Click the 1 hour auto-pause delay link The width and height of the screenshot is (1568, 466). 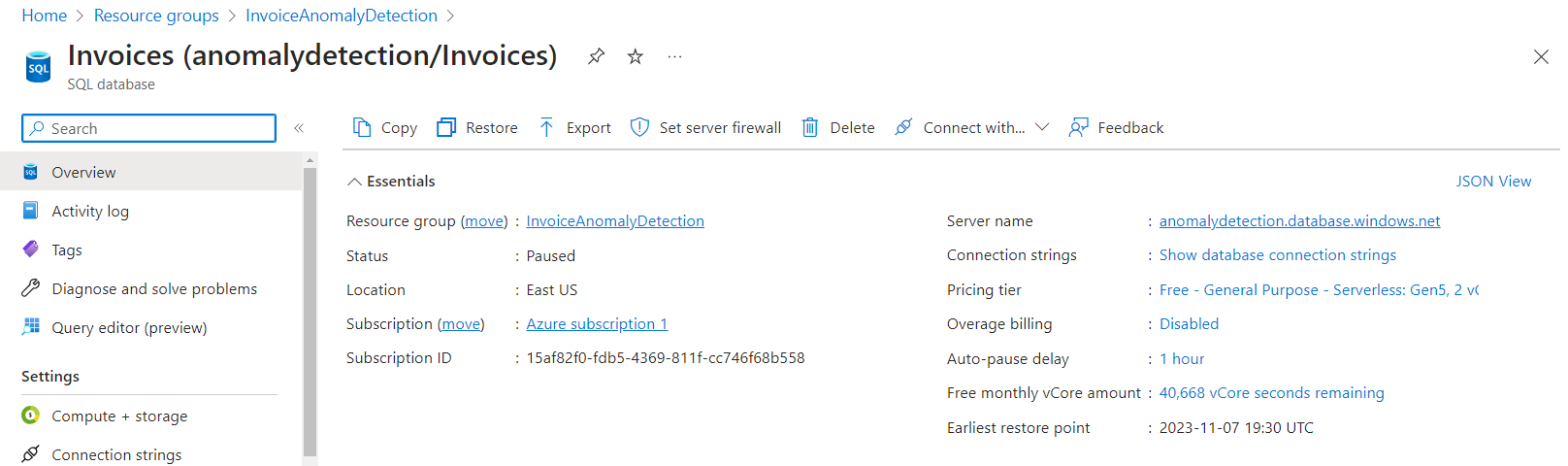(1182, 359)
